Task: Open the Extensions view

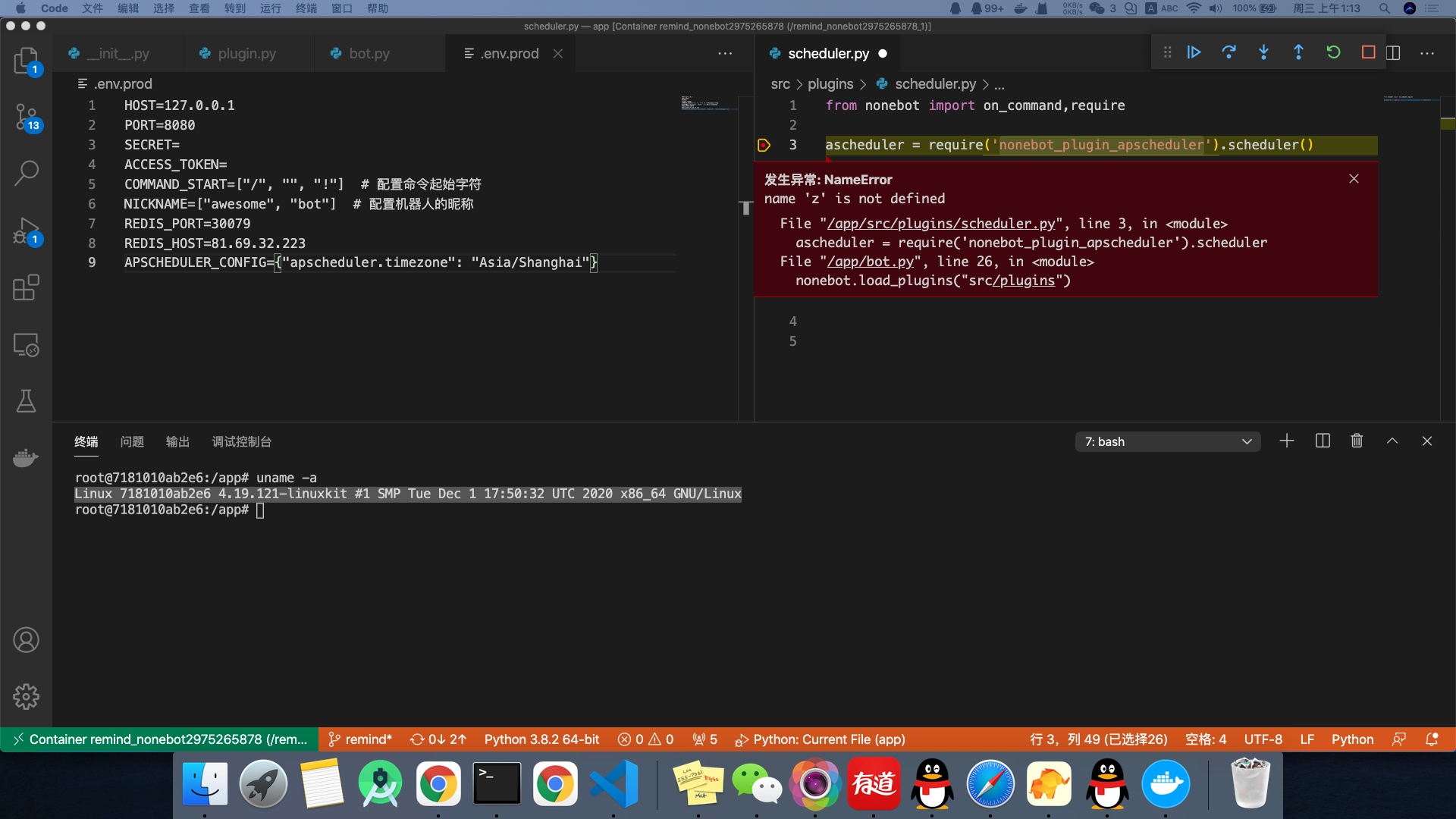Action: 27,287
